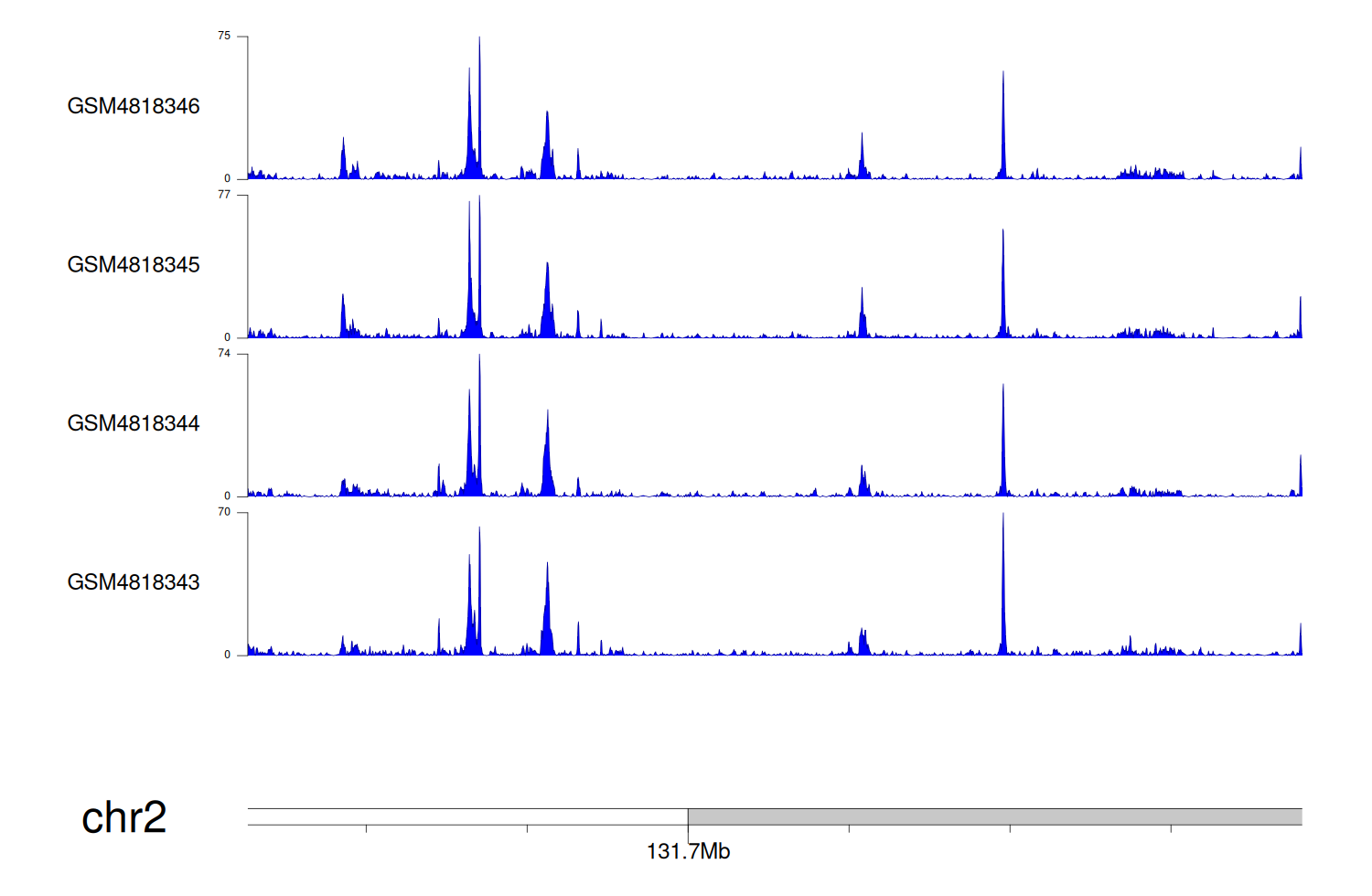Click the GSM4818346 track label
The image size is (1372, 896).
134,106
